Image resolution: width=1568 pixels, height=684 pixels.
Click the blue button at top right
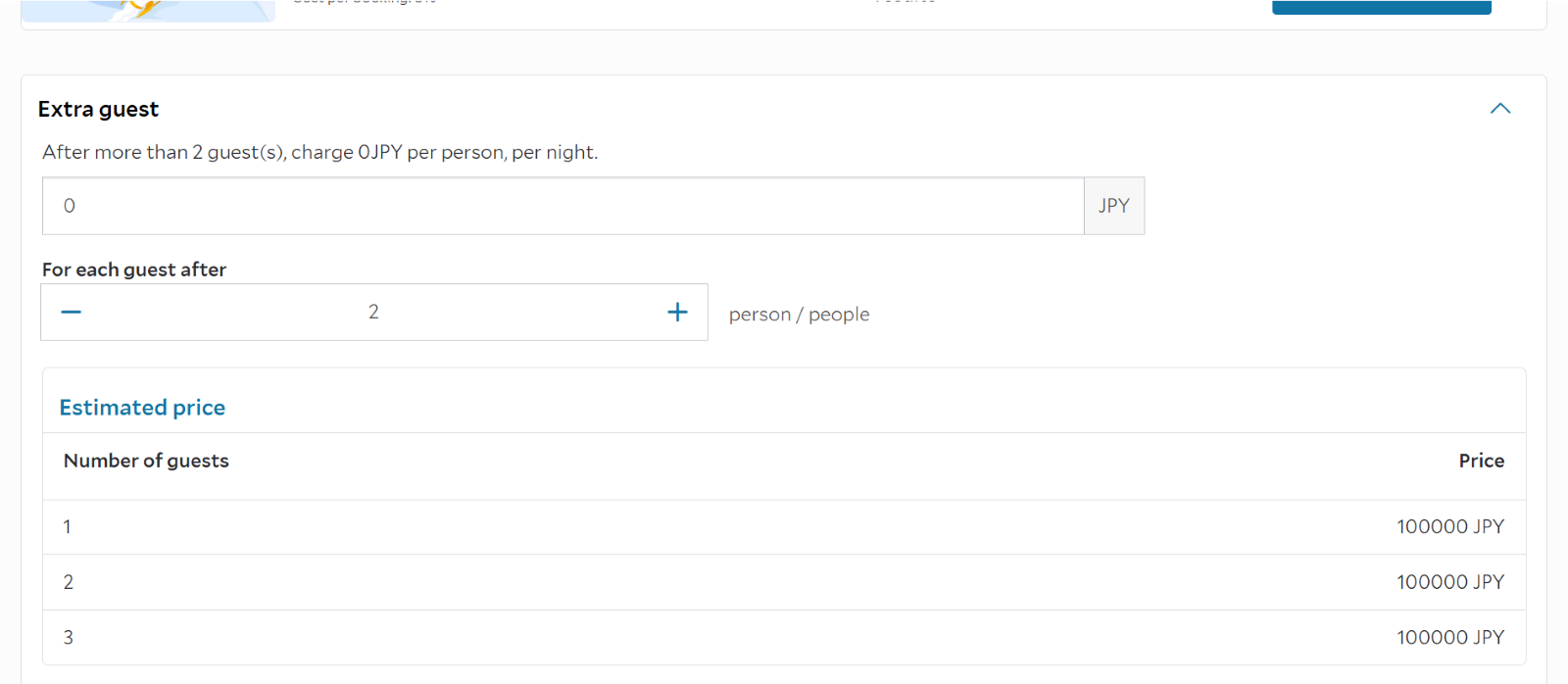[1381, 7]
